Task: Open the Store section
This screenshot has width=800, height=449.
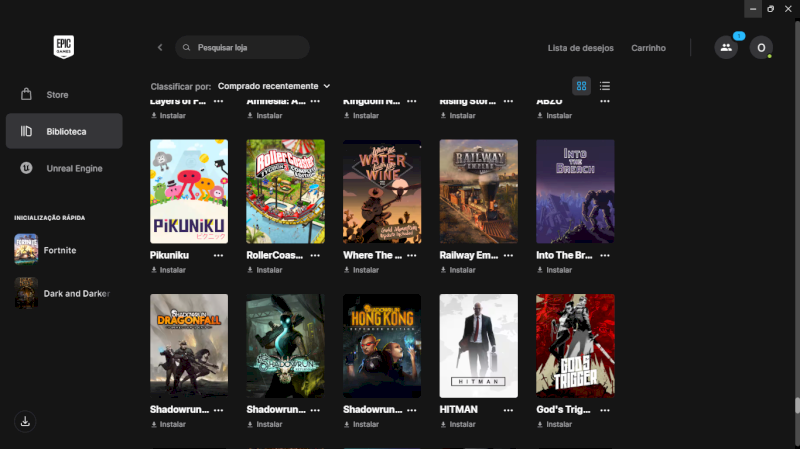Action: [x=64, y=95]
